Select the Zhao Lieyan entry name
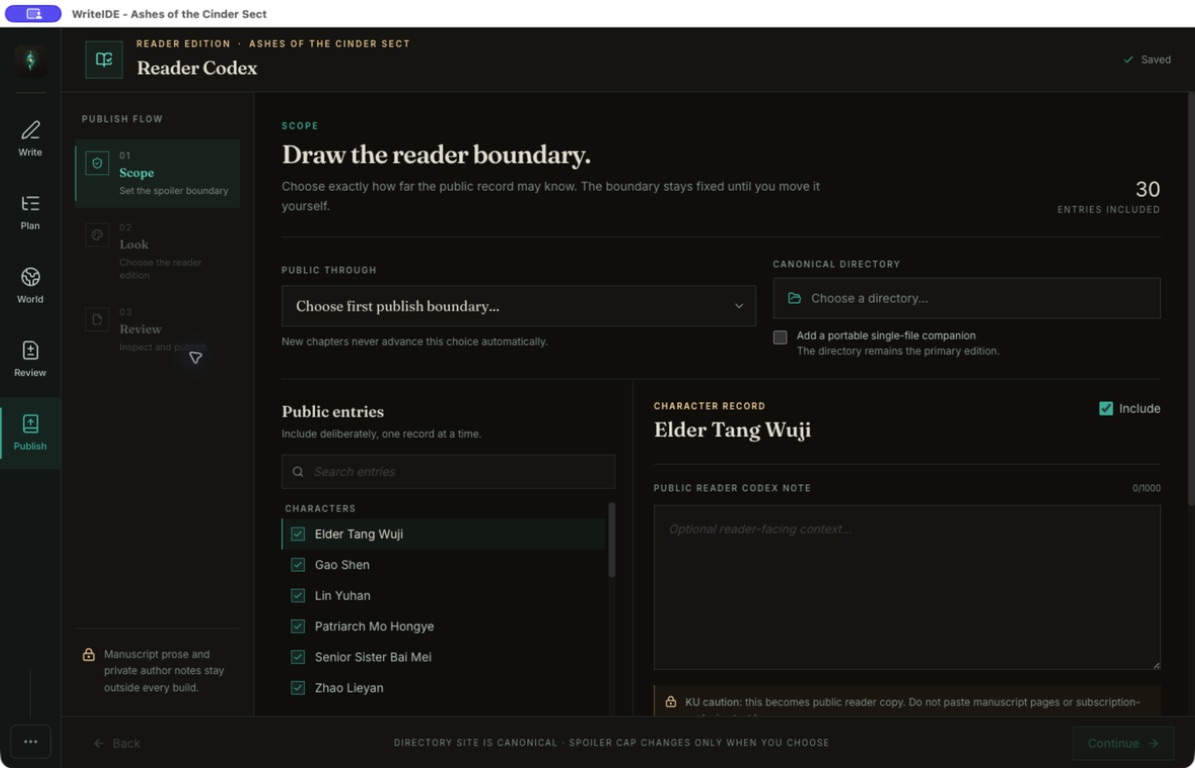The height and width of the screenshot is (768, 1195). (349, 687)
